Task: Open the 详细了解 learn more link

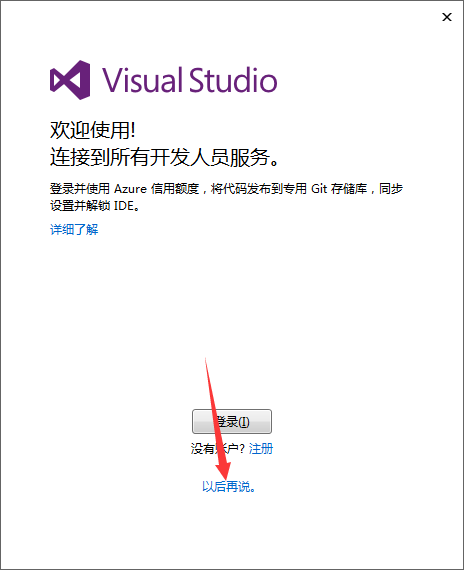Action: [x=74, y=229]
